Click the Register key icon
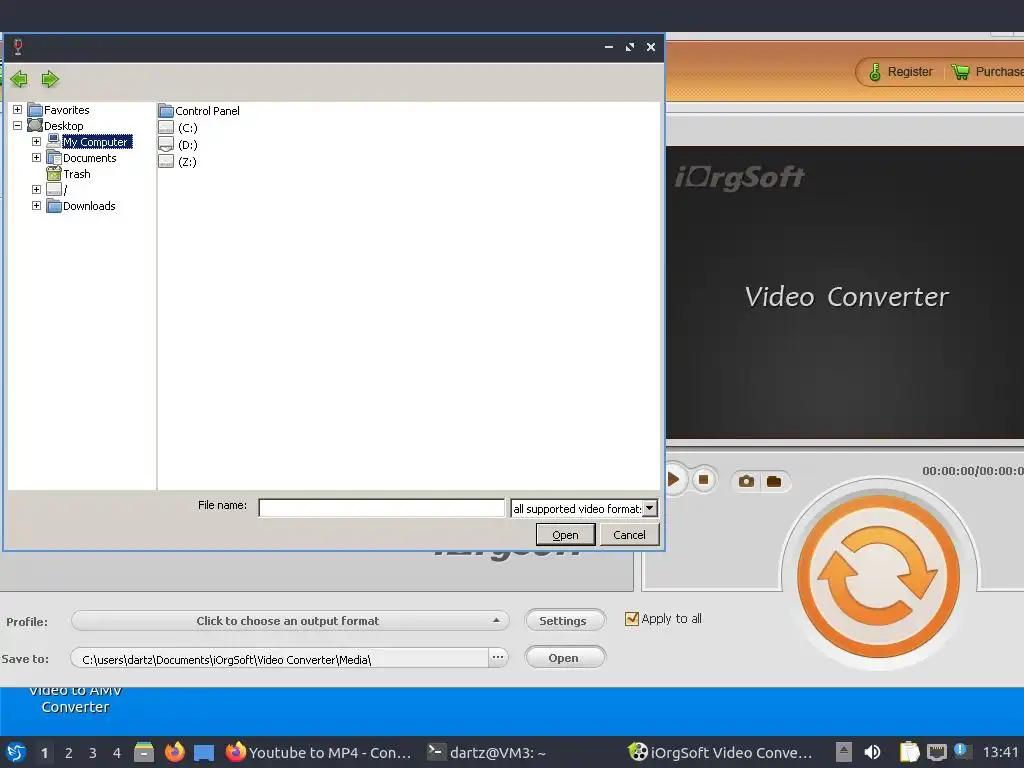 tap(875, 72)
